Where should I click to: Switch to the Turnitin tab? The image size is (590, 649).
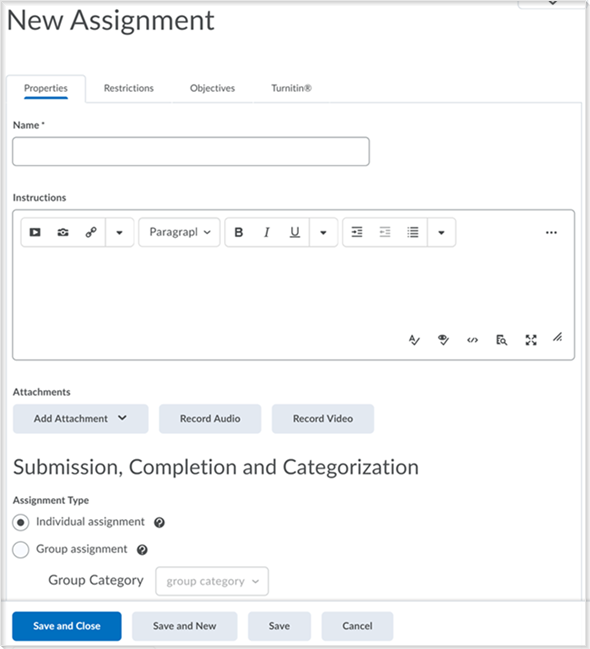click(x=291, y=88)
